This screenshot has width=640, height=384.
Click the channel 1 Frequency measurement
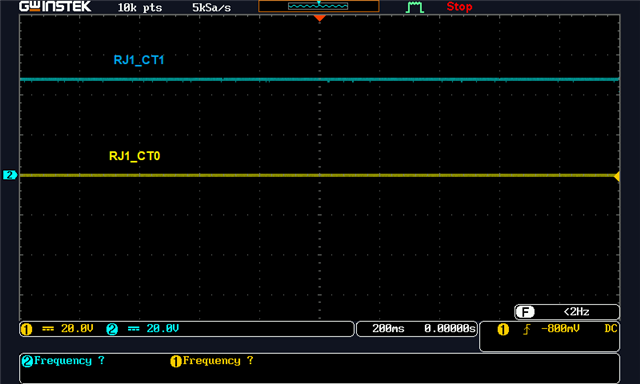click(x=212, y=361)
